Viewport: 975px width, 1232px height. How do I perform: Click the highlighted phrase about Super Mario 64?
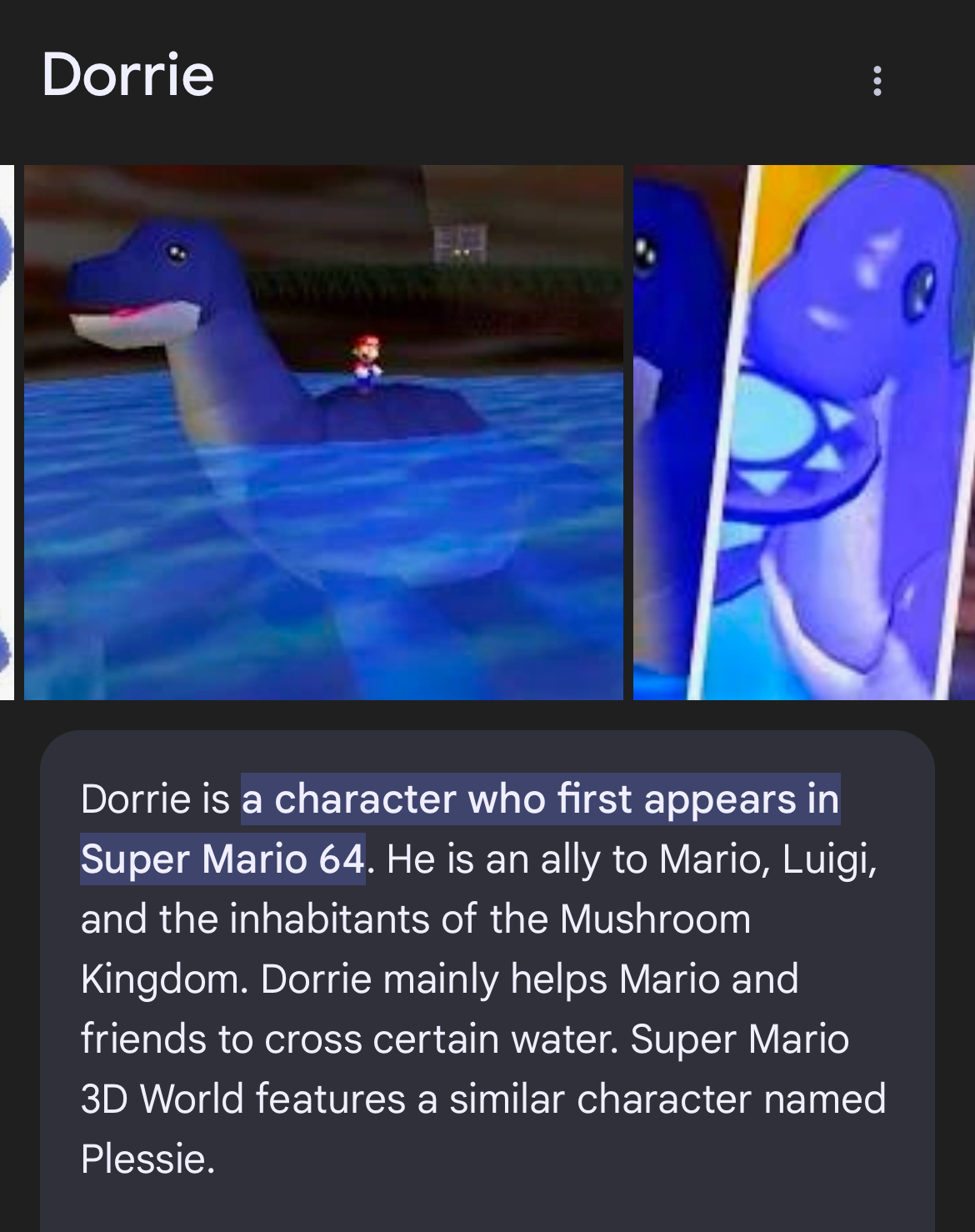[x=460, y=829]
